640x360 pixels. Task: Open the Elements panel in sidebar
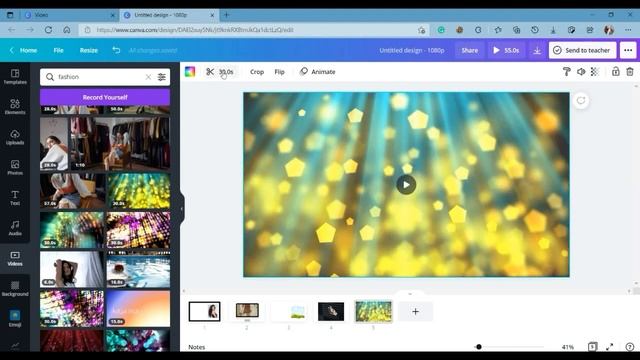[15, 107]
